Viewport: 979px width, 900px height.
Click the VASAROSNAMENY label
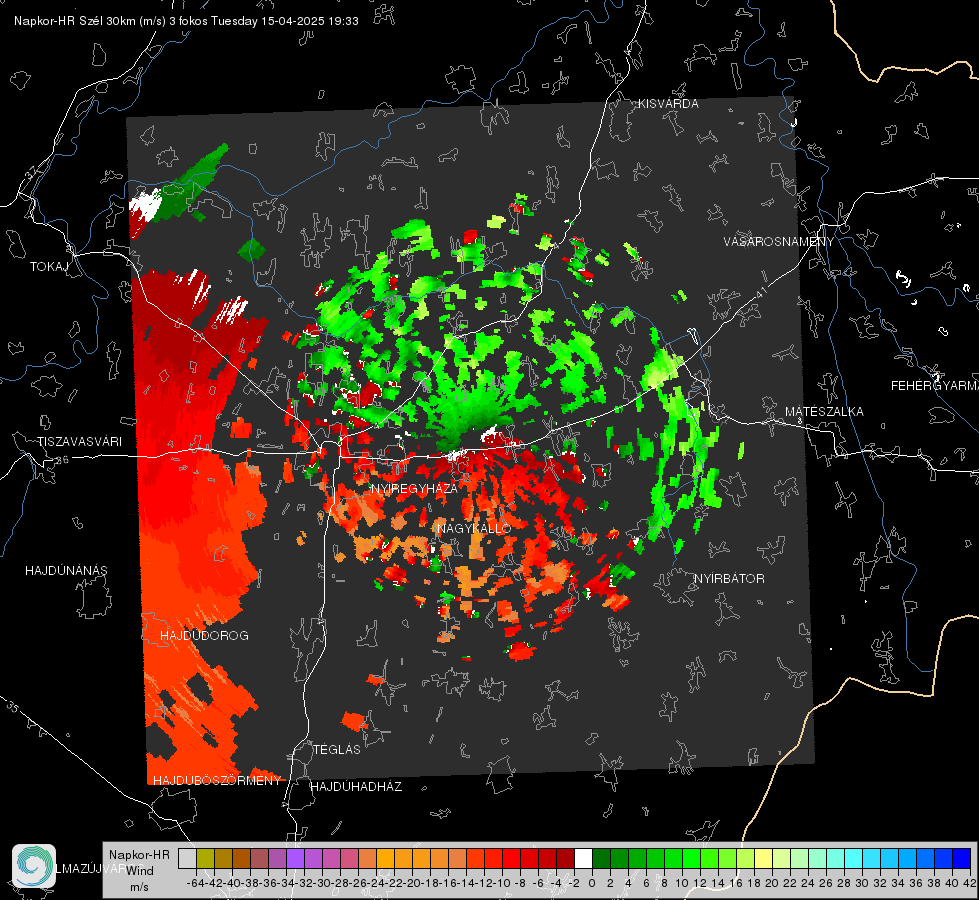click(779, 242)
